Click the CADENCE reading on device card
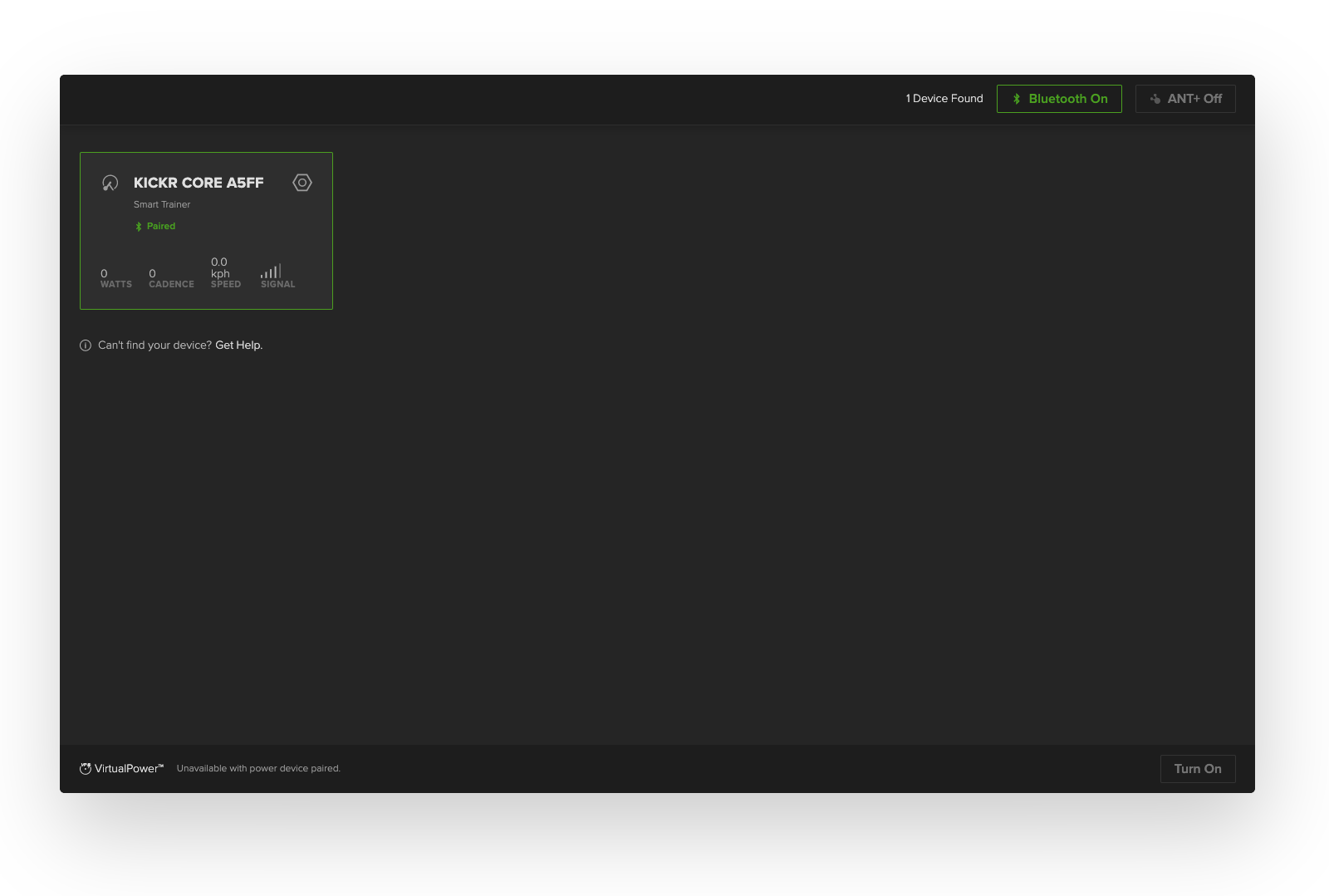Image resolution: width=1329 pixels, height=896 pixels. [171, 279]
